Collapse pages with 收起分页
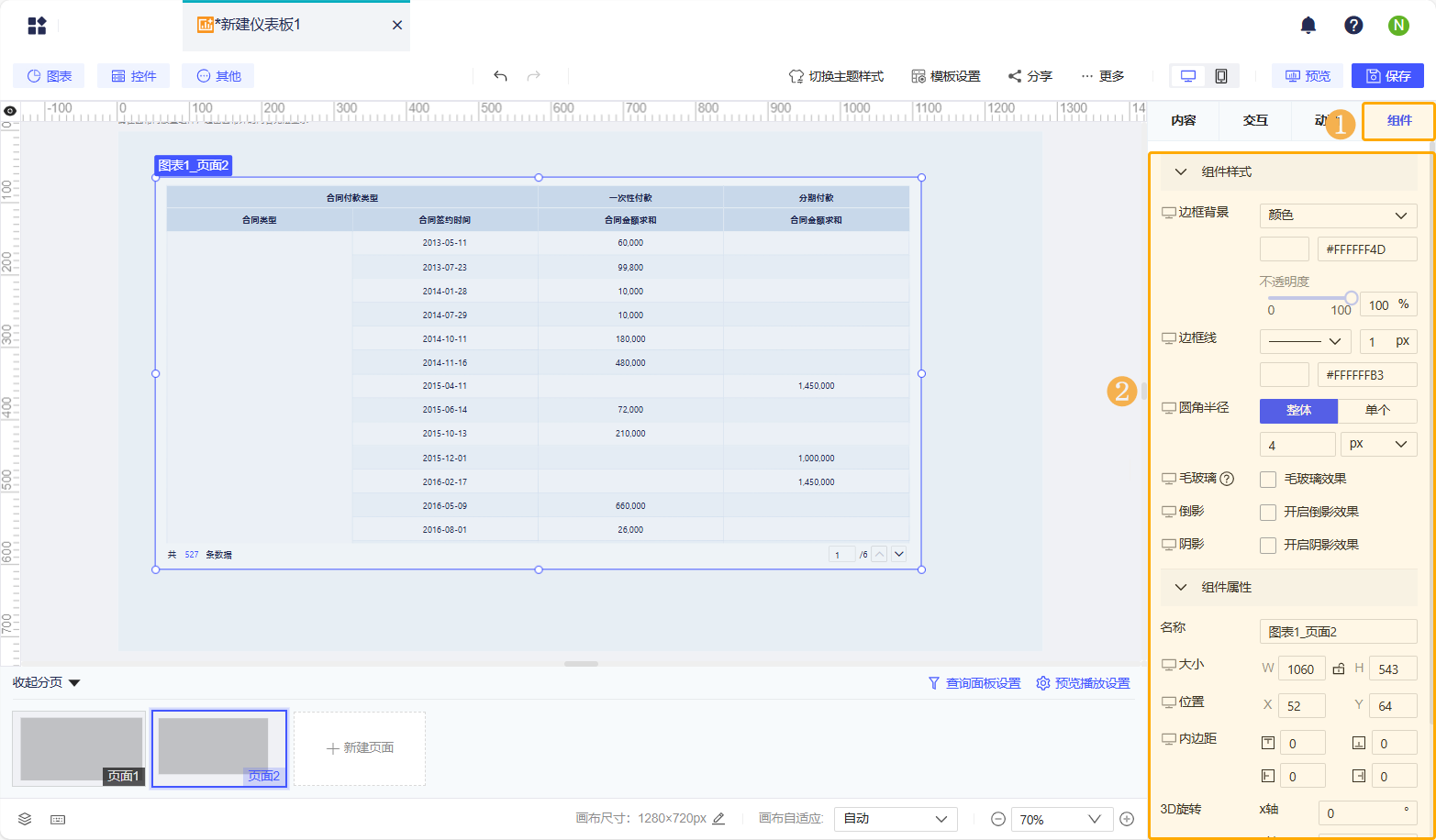The width and height of the screenshot is (1436, 840). pos(47,682)
